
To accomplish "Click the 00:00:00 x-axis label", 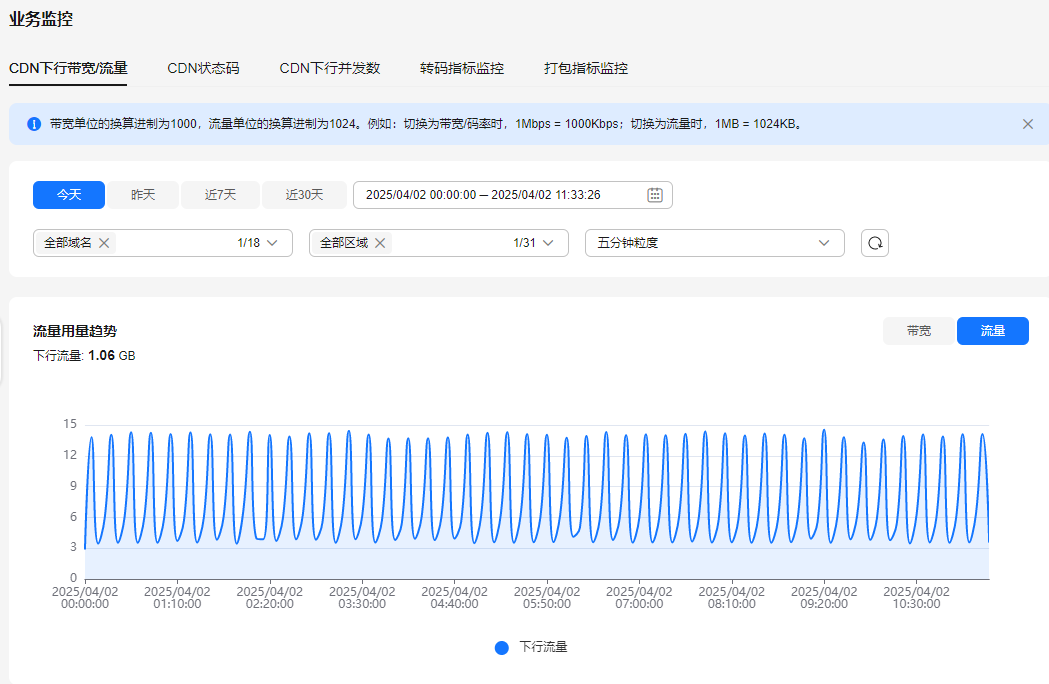I will [x=85, y=598].
